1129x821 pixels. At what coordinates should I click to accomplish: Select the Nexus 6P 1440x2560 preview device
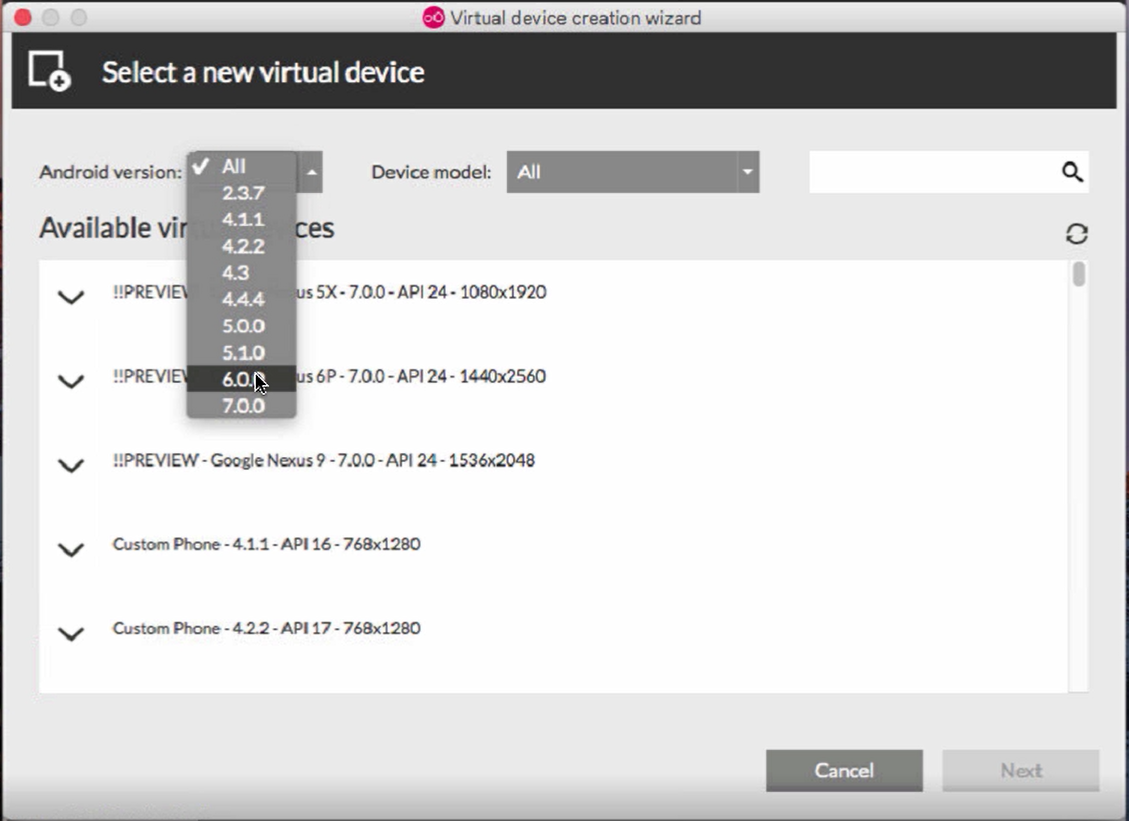(x=329, y=376)
